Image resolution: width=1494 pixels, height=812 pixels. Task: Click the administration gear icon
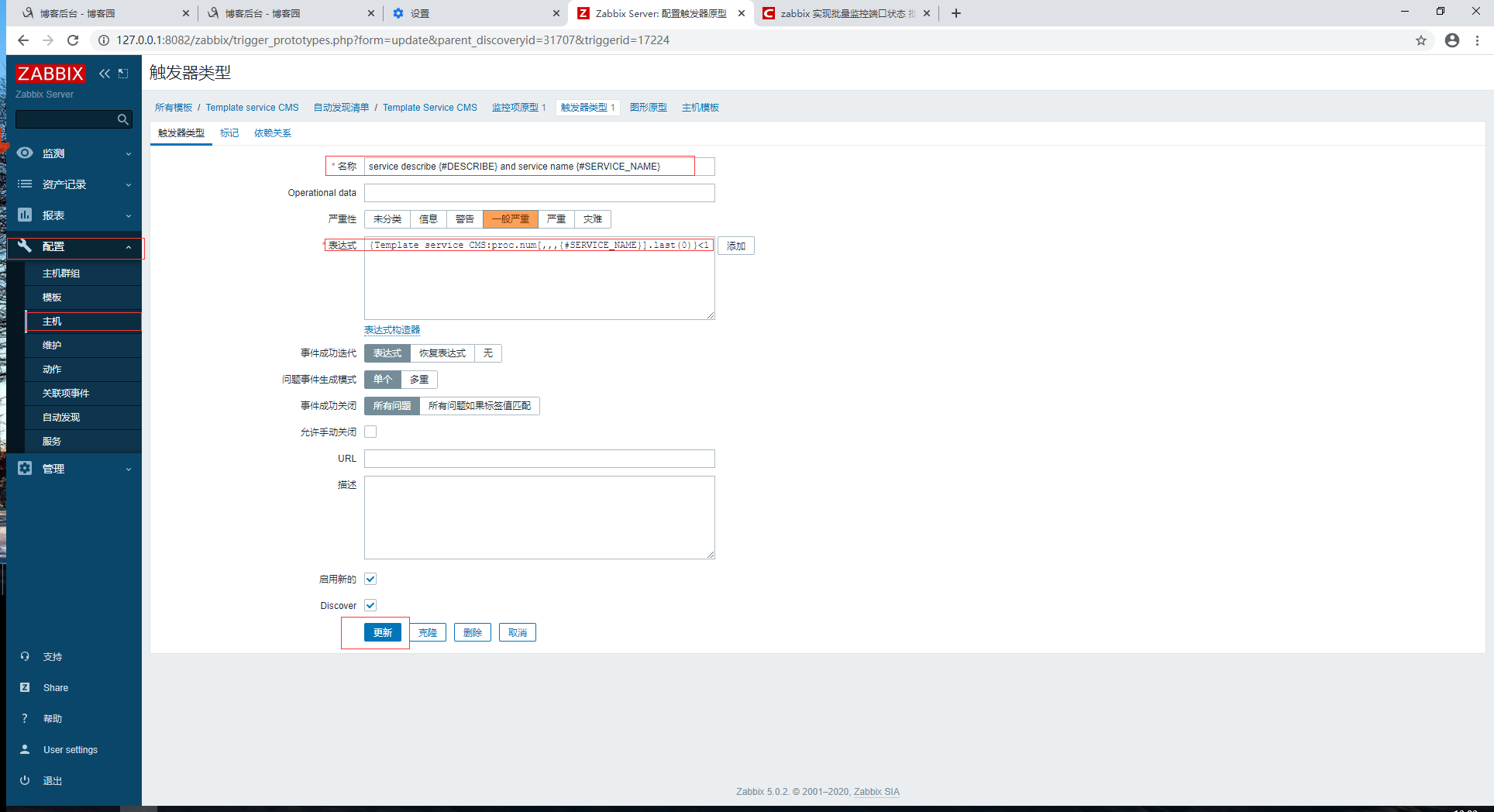tap(25, 468)
